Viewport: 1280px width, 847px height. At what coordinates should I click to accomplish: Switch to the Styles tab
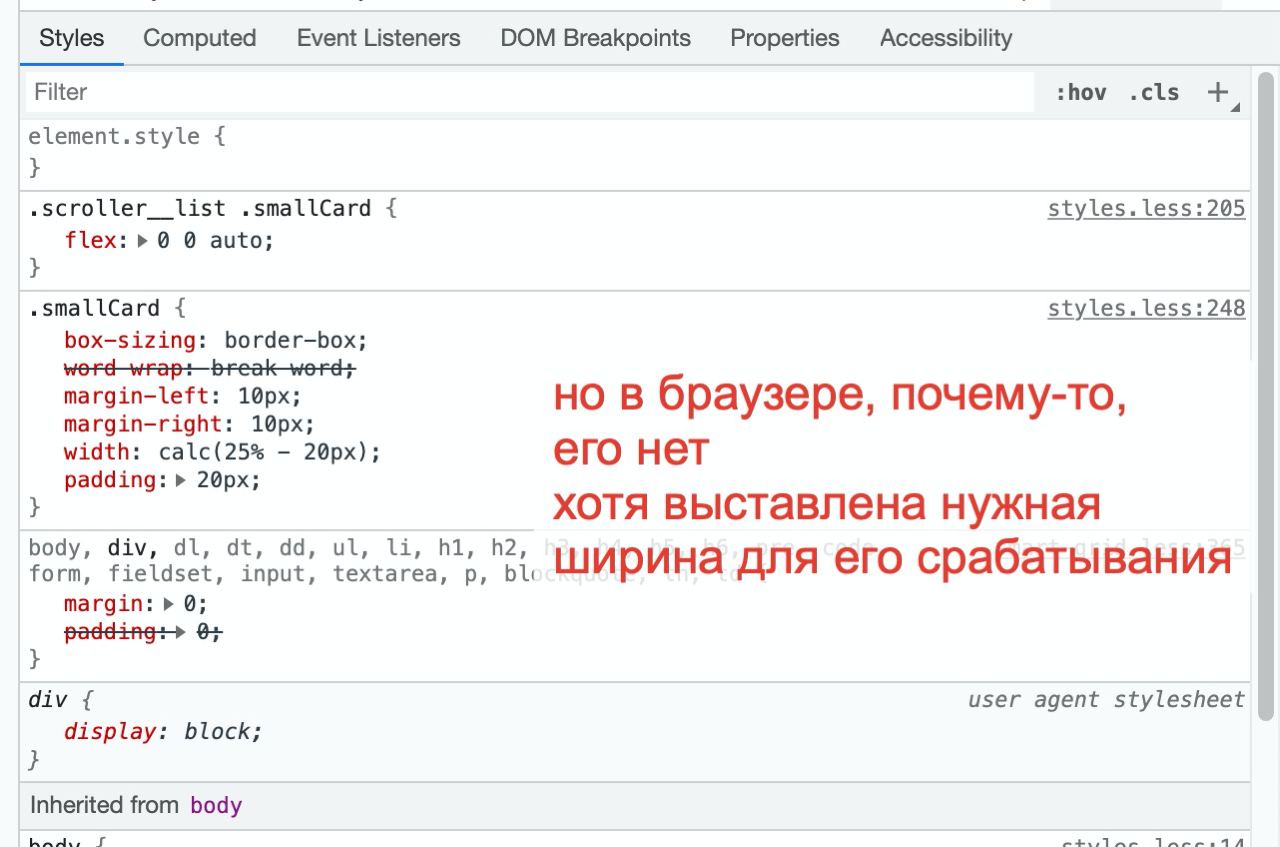[x=71, y=38]
